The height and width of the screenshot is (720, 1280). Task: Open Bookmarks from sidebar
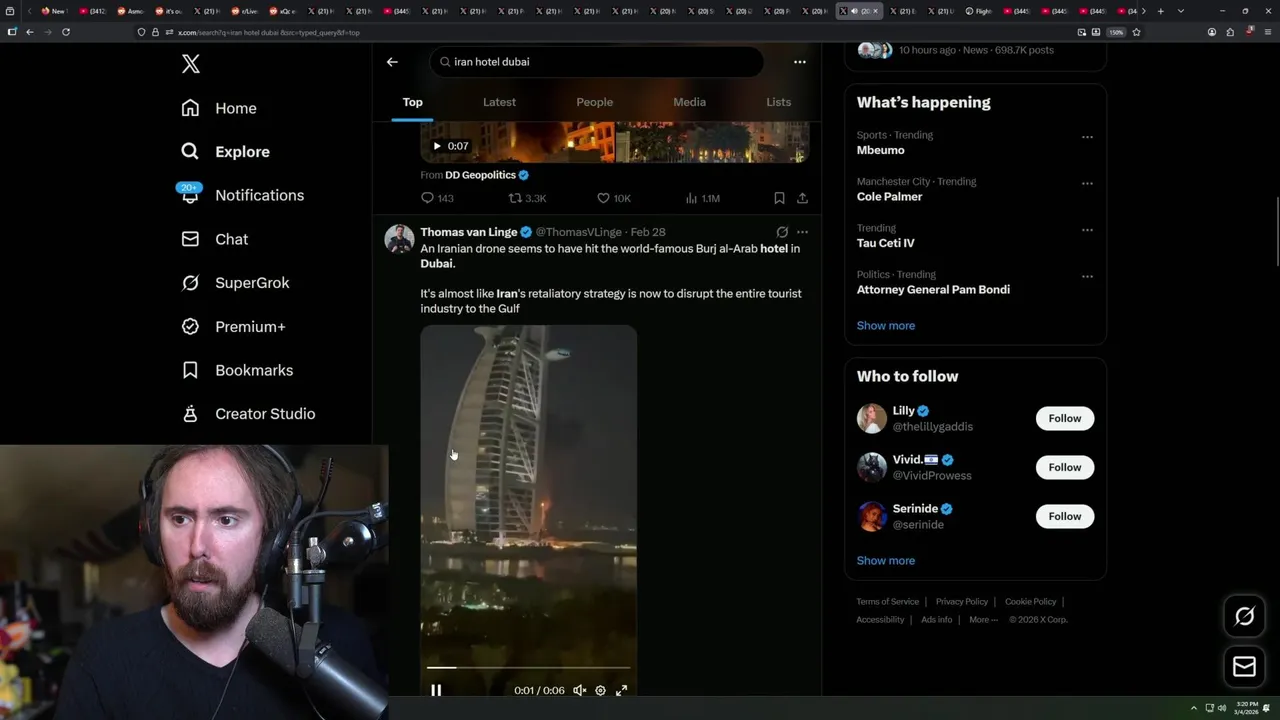tap(237, 370)
